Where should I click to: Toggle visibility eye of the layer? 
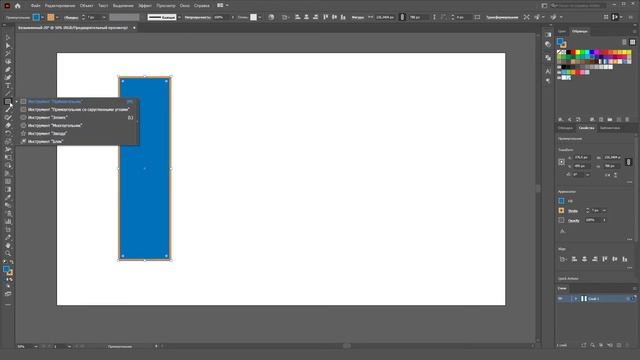pyautogui.click(x=560, y=299)
